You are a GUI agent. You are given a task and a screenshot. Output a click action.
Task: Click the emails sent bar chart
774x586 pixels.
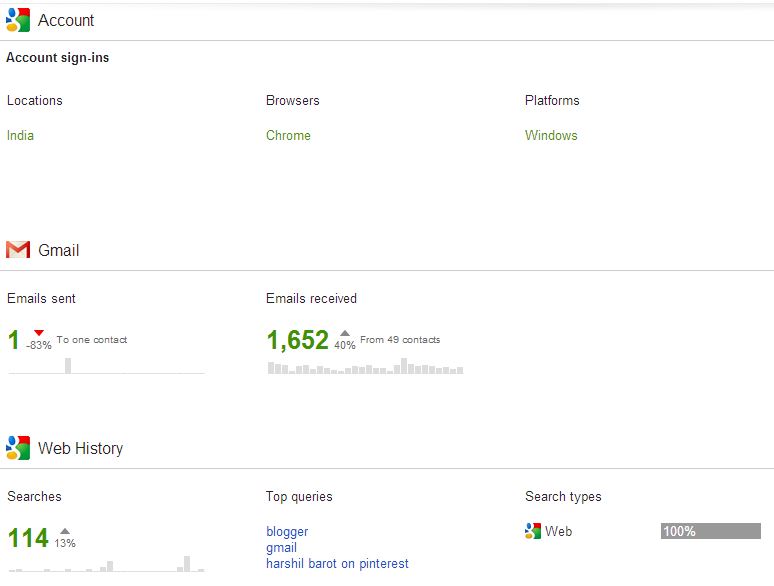click(105, 367)
